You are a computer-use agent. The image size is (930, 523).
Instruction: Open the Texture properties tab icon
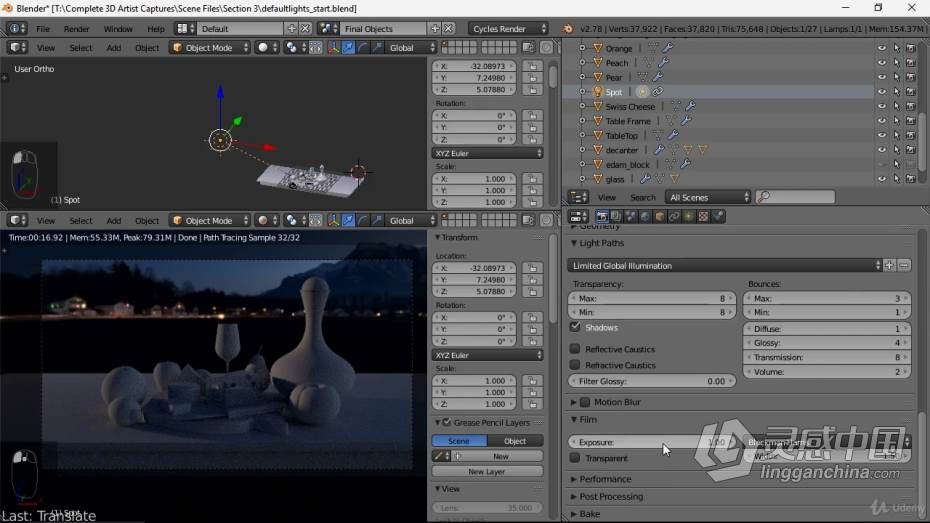tap(703, 216)
